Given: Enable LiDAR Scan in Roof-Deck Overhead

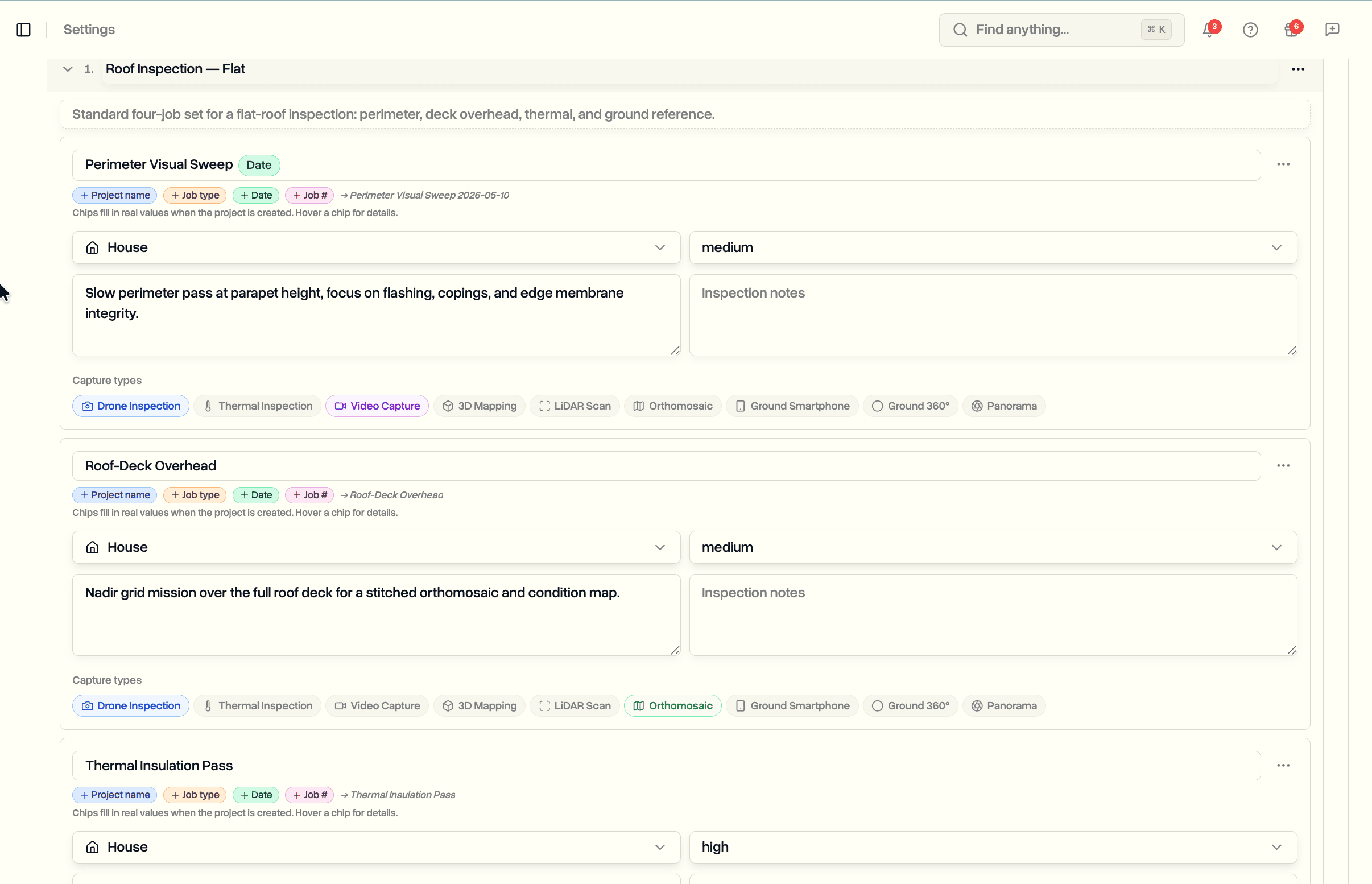Looking at the screenshot, I should (575, 705).
